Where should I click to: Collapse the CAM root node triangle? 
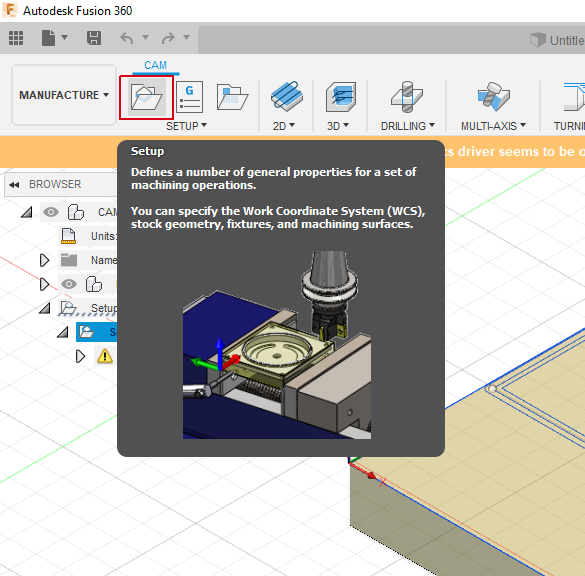click(27, 212)
